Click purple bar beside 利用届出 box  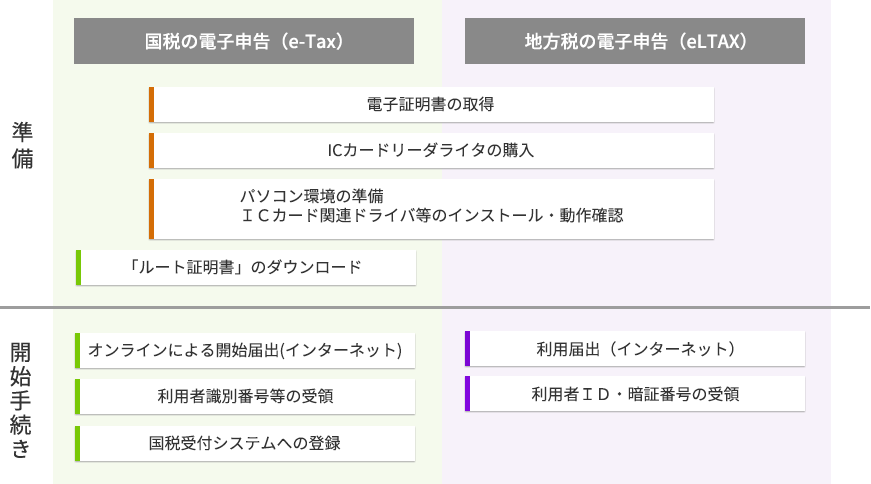467,349
